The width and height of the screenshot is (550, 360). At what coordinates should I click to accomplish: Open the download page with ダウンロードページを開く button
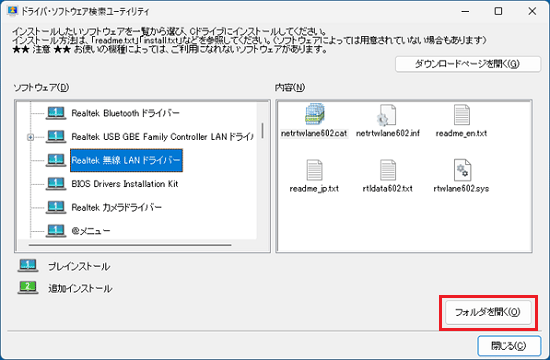point(468,64)
